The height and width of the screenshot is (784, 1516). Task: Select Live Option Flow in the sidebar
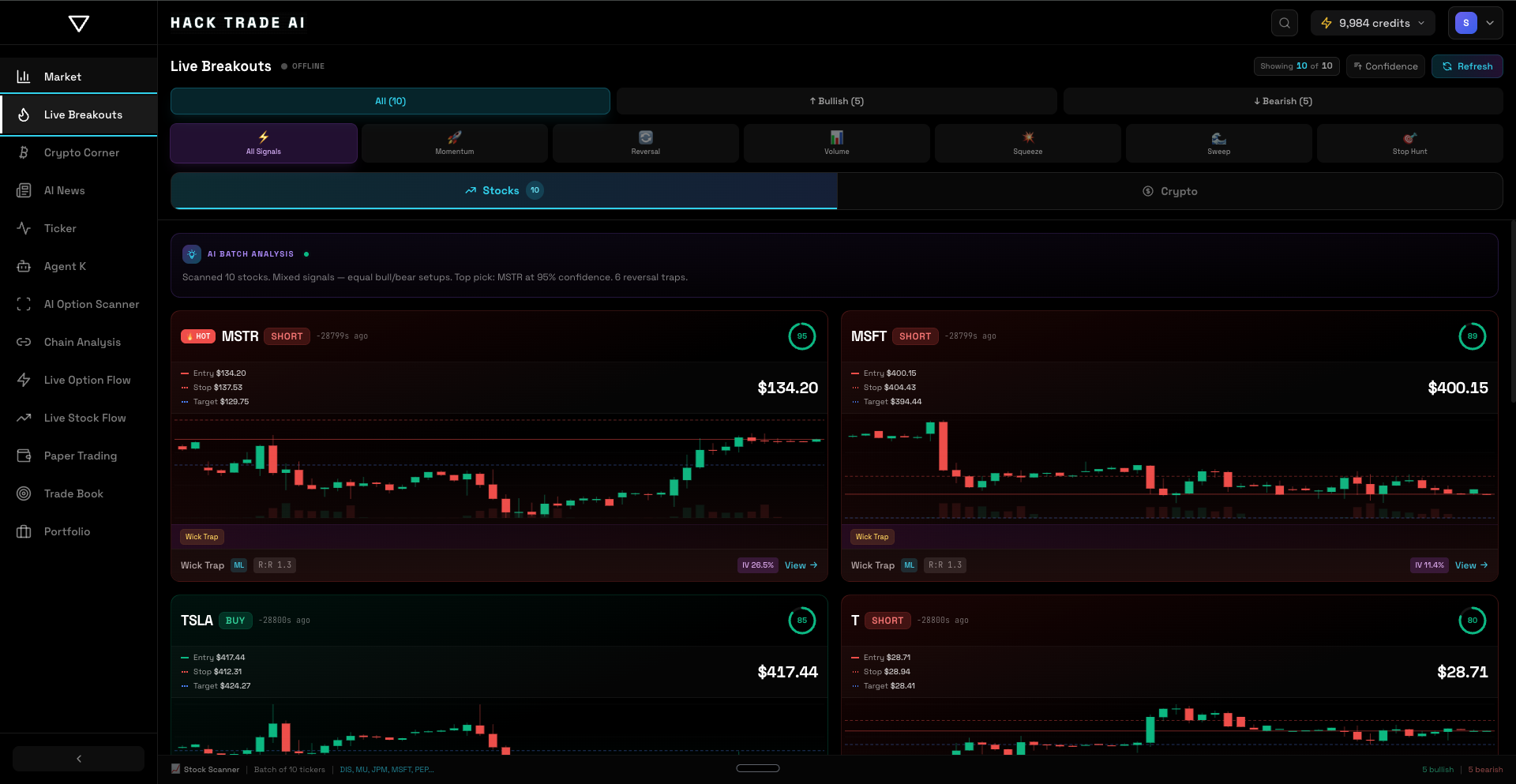tap(87, 380)
